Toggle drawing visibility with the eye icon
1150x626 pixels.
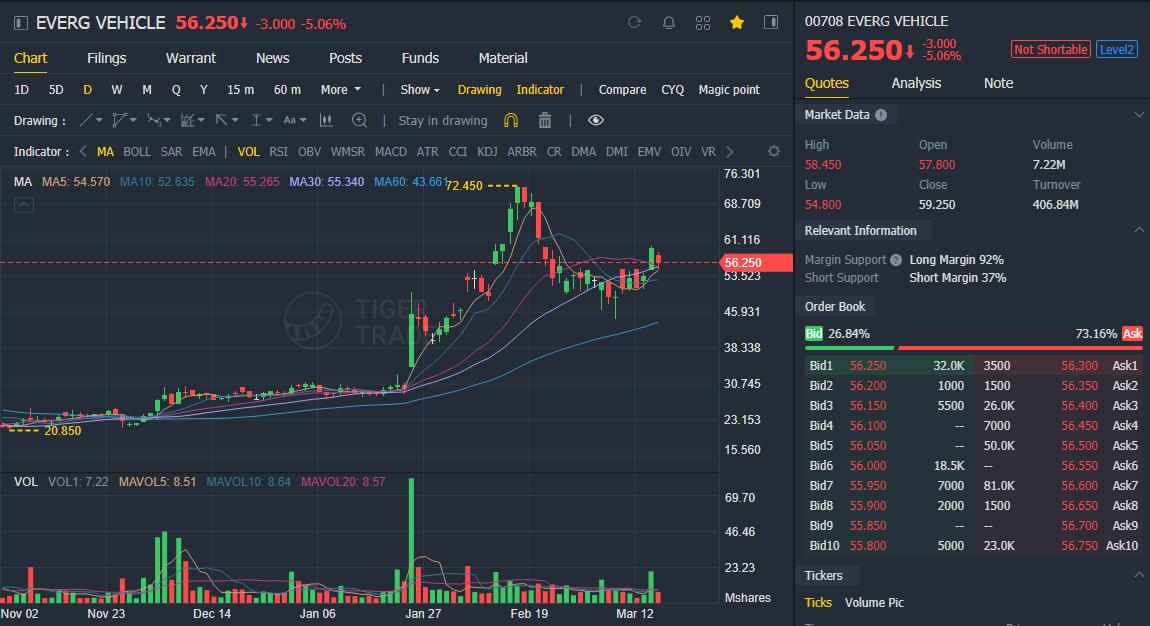coord(595,120)
